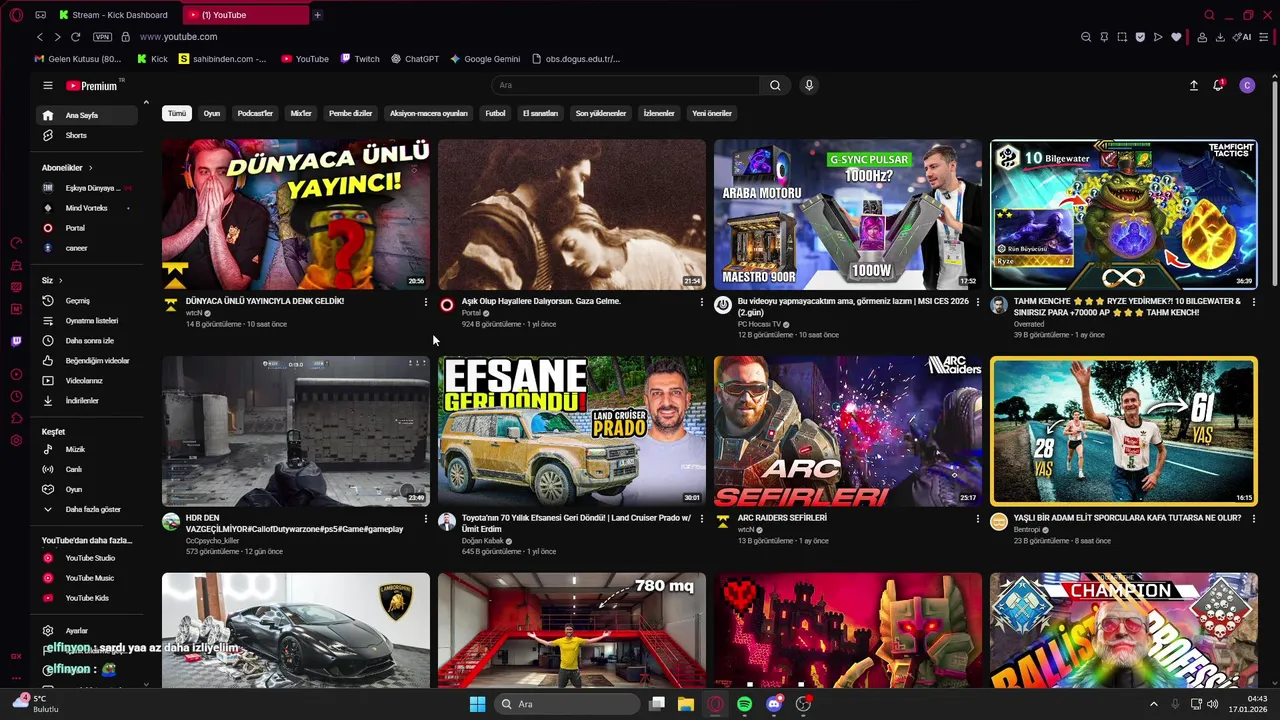Click the YouTube Premium logo
The image size is (1280, 720).
point(92,86)
